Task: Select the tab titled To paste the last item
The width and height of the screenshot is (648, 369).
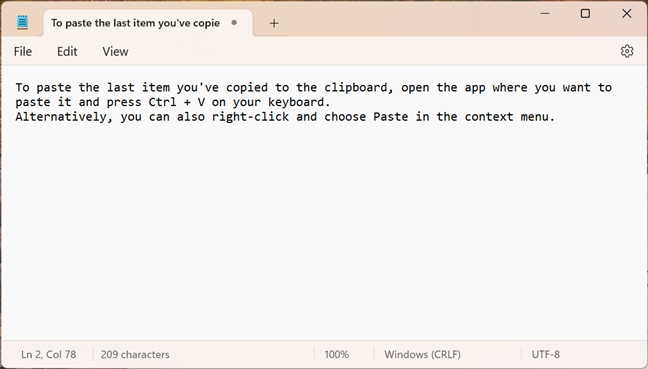Action: [148, 23]
